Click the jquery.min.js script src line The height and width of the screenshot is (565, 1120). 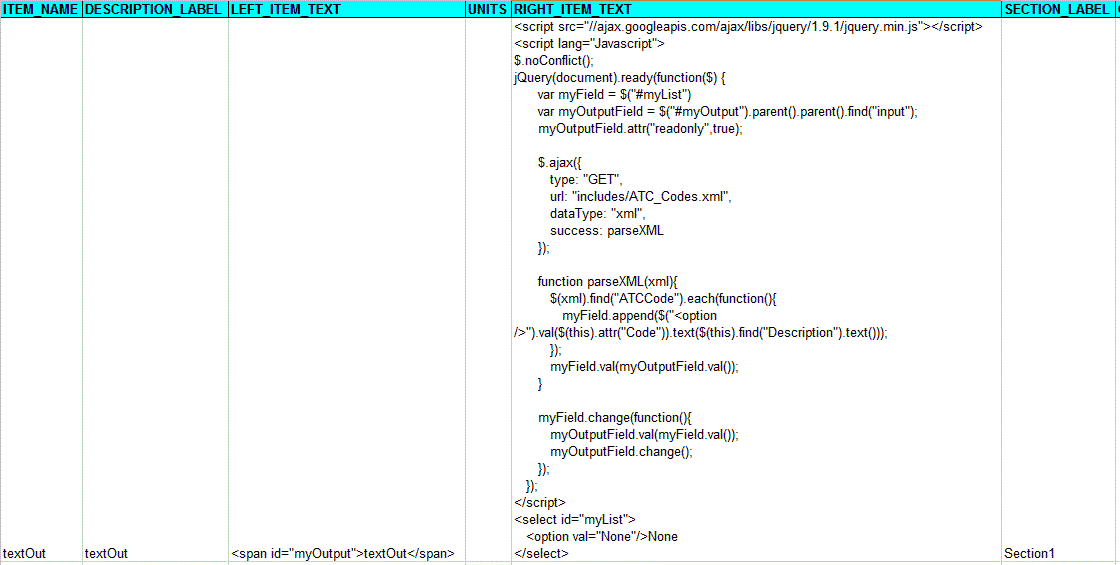point(745,27)
